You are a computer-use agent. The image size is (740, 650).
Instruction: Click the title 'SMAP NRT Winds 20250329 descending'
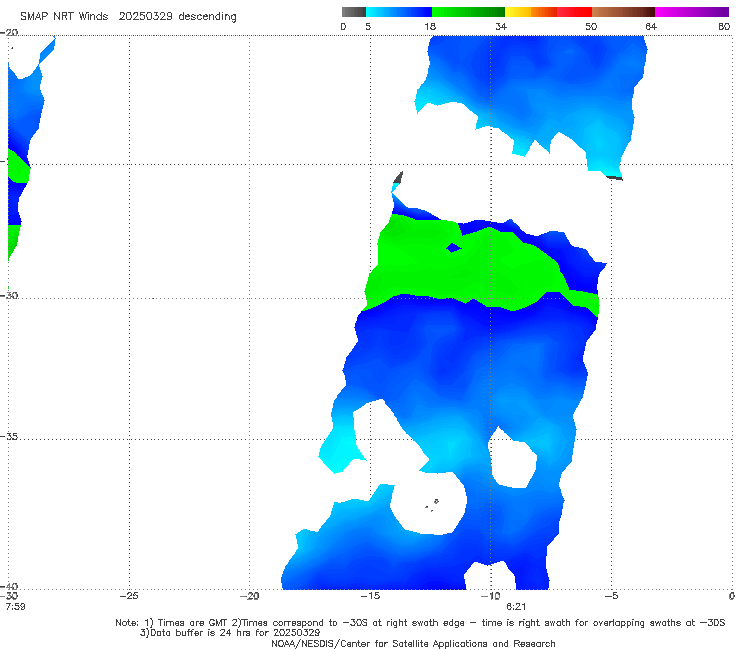click(128, 17)
